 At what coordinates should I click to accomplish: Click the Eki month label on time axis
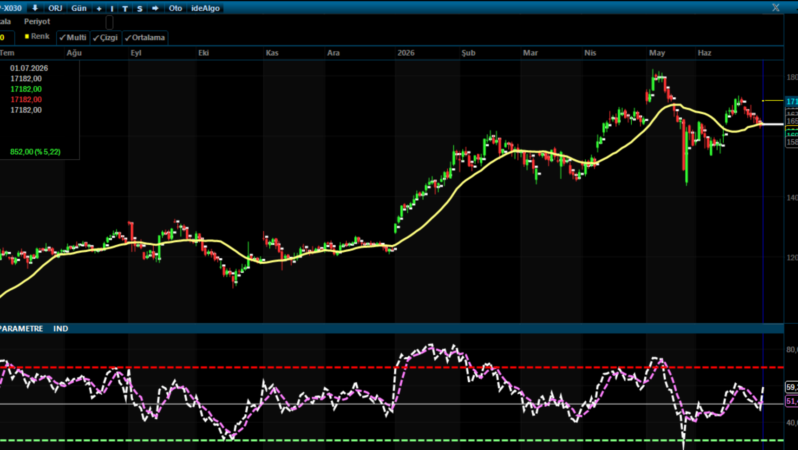coord(204,53)
